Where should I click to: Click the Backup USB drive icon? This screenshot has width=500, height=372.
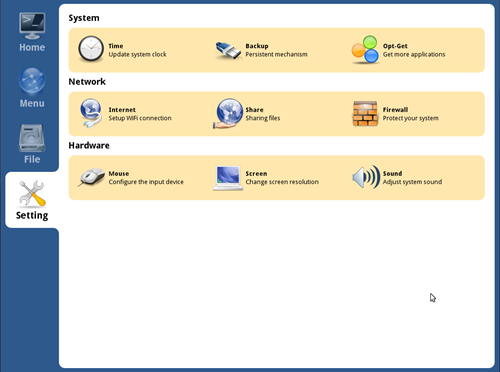(x=228, y=50)
